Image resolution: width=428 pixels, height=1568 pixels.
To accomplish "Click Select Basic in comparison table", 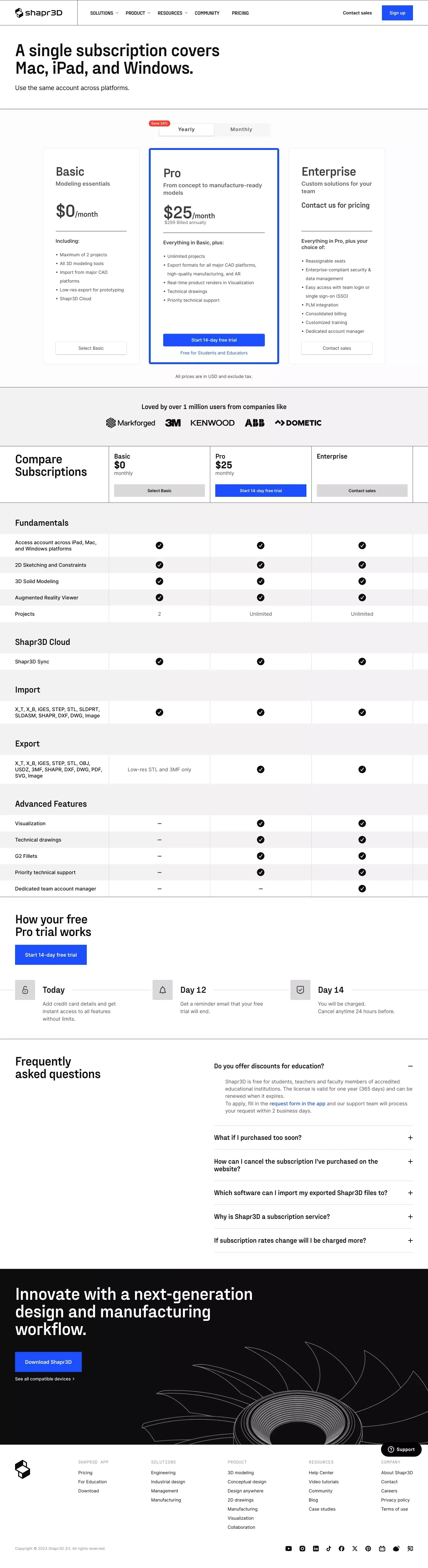I will [x=159, y=491].
